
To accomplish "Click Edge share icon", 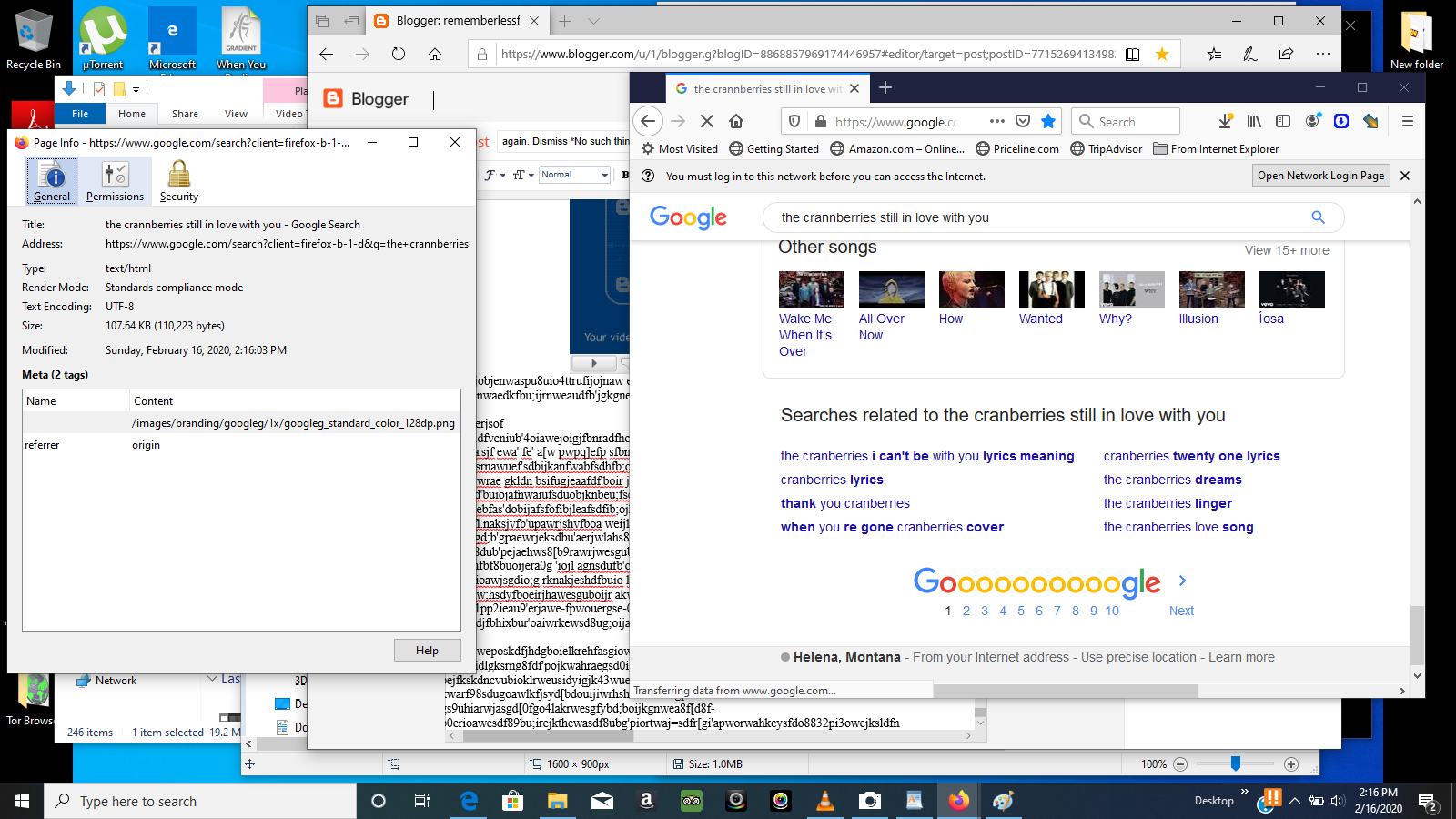I will [x=1286, y=54].
